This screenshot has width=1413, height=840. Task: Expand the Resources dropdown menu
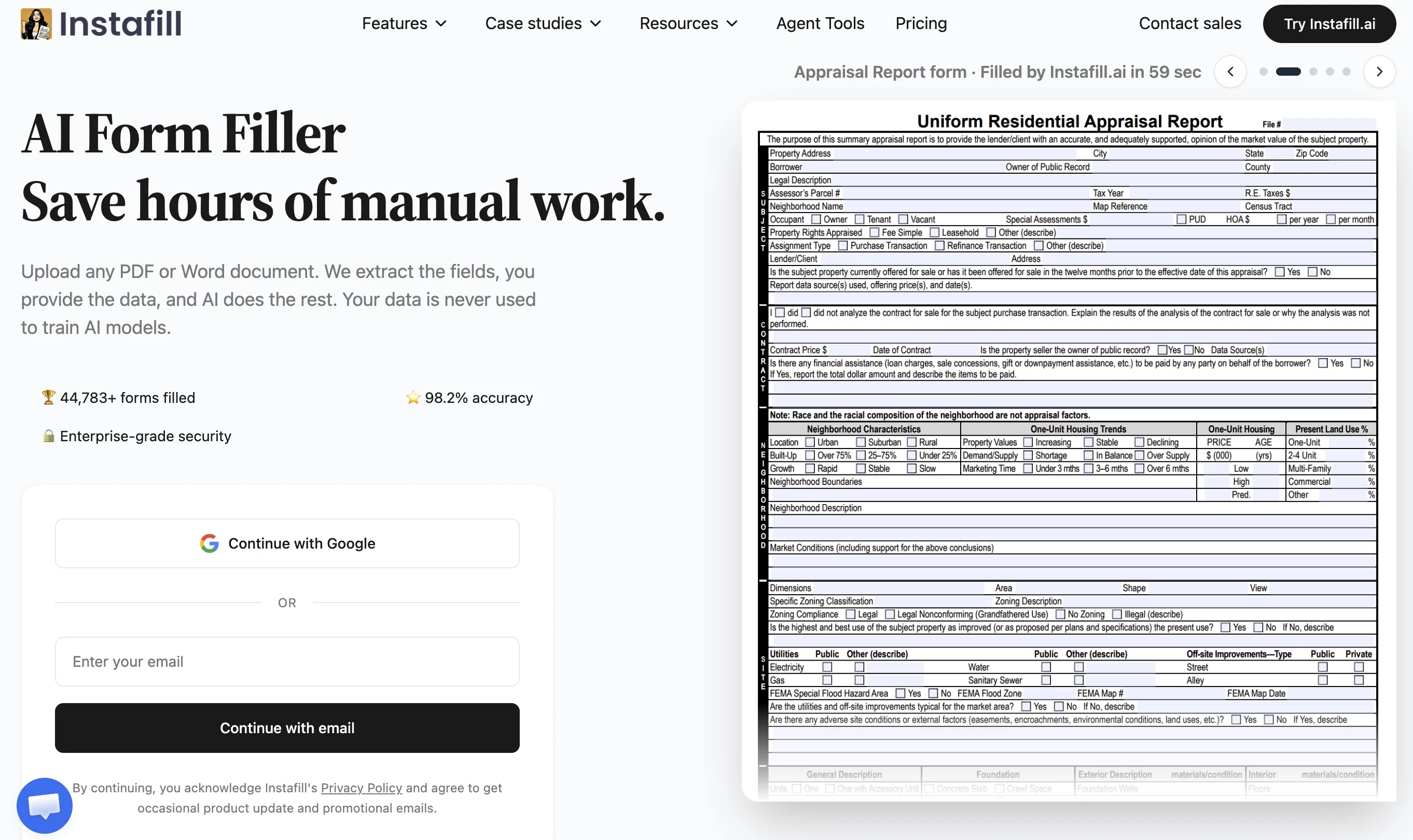[x=688, y=23]
